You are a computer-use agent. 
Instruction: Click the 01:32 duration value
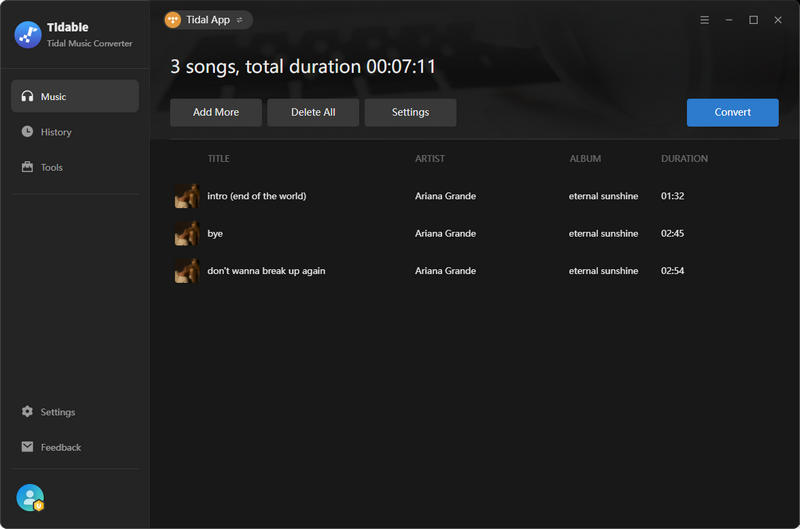672,196
